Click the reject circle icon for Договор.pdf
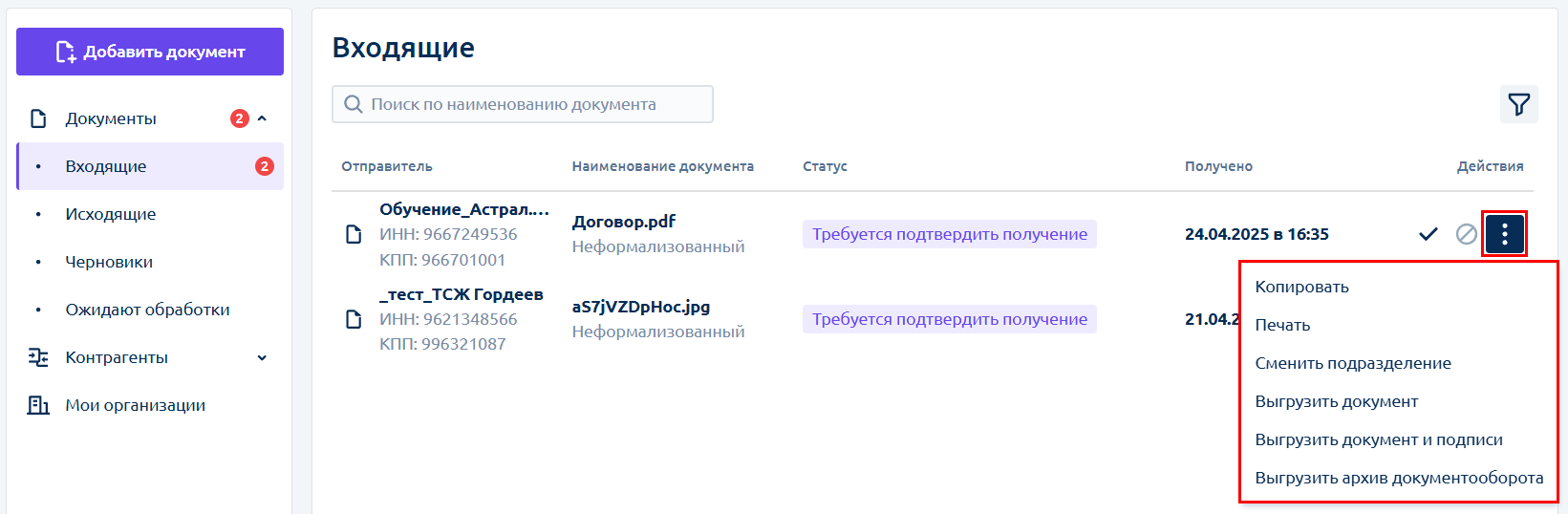This screenshot has width=1568, height=514. click(1466, 234)
